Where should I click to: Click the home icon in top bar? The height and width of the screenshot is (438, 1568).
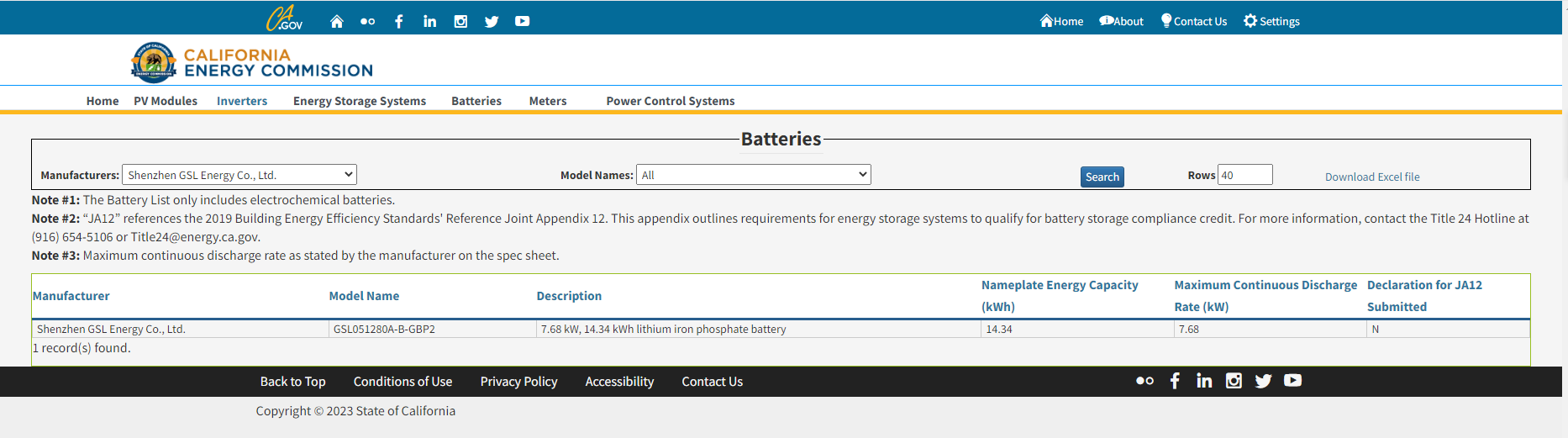coord(336,21)
